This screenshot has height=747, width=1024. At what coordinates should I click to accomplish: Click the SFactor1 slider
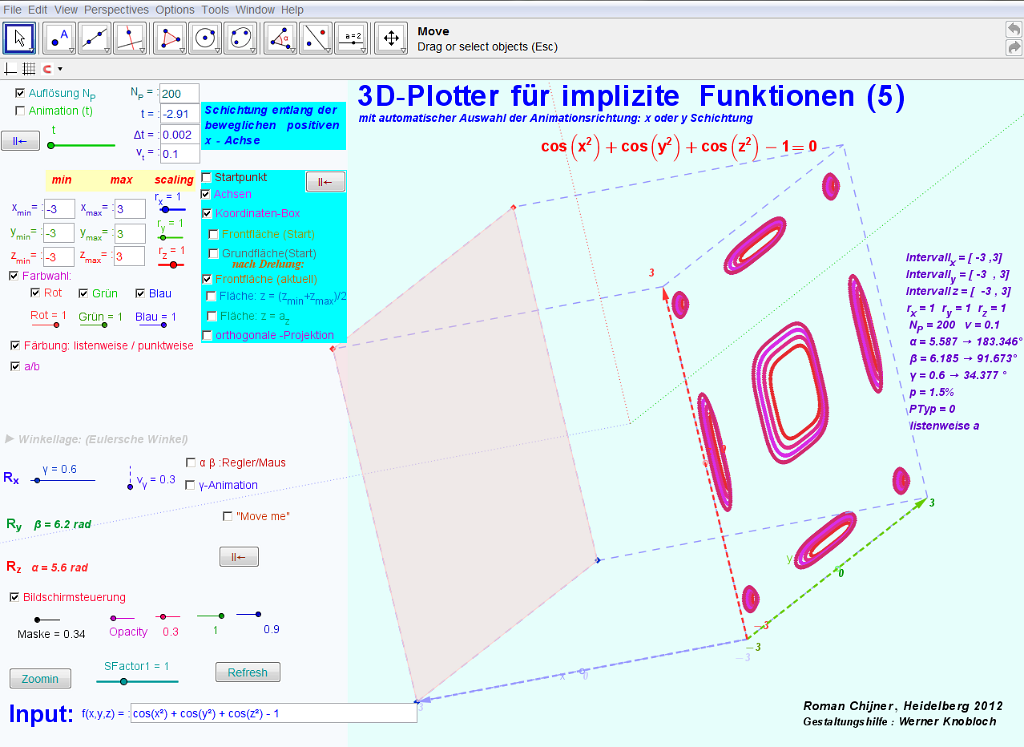point(123,681)
